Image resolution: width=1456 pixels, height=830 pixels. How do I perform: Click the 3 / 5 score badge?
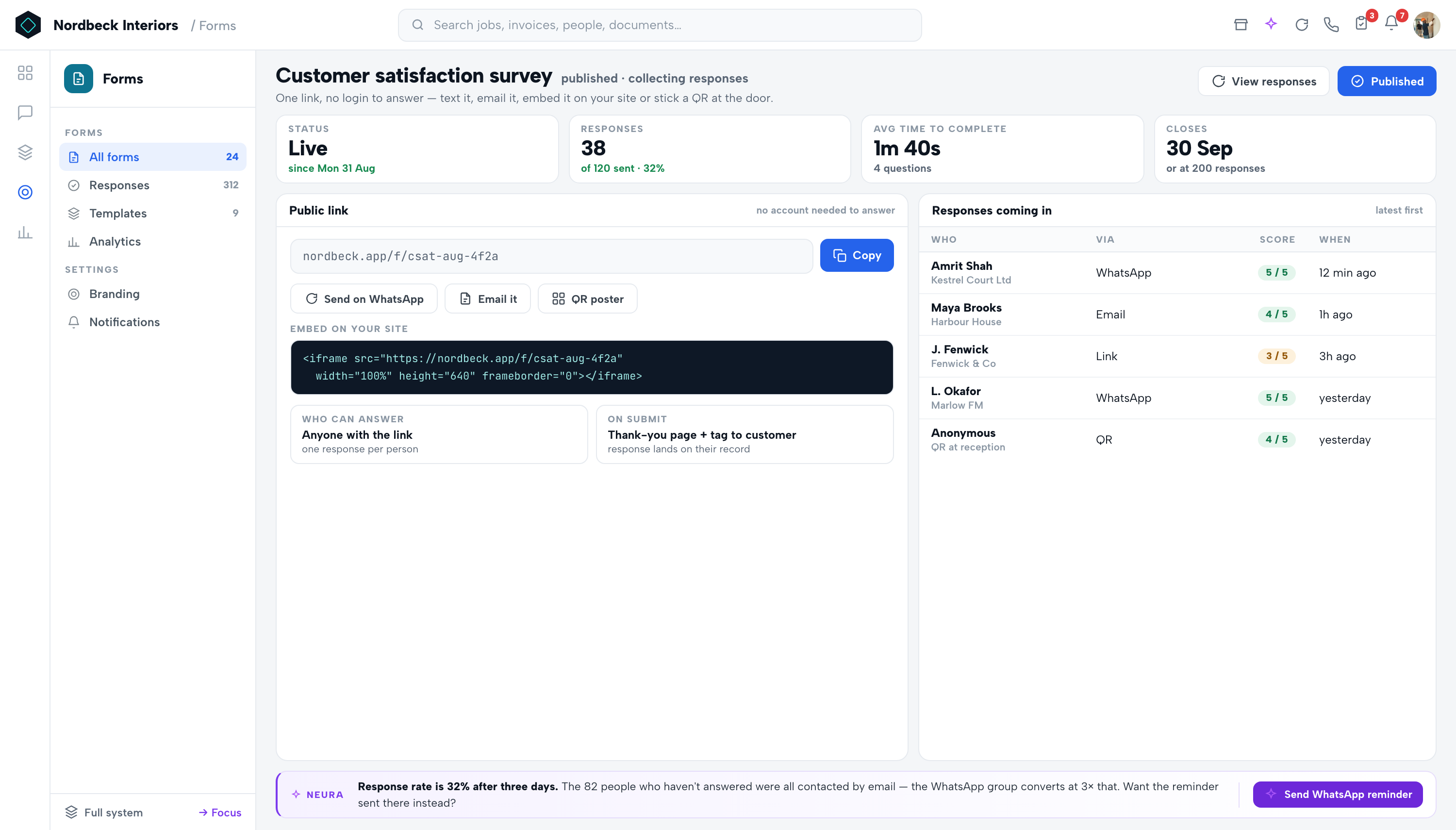[1276, 356]
